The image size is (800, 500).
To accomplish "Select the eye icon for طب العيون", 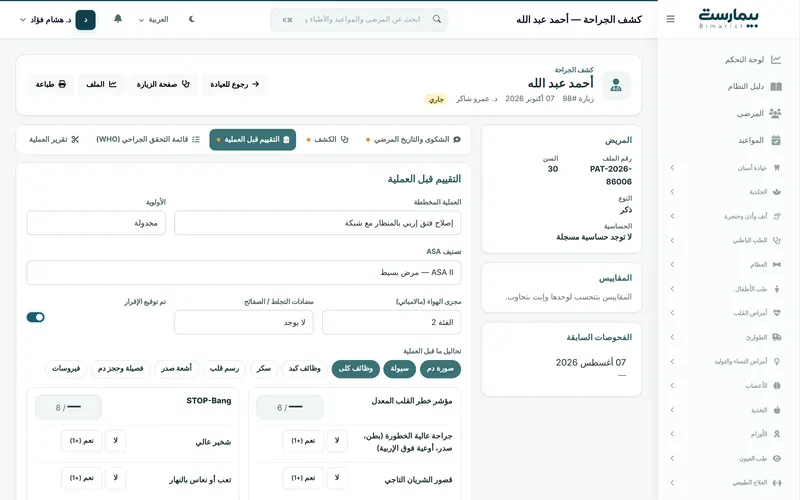I will [777, 458].
